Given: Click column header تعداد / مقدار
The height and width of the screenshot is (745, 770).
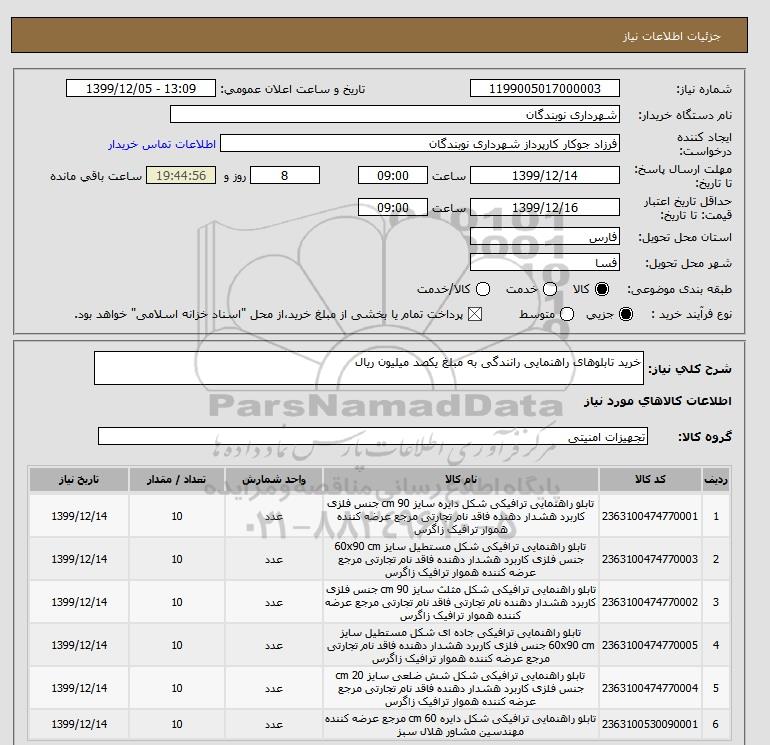Looking at the screenshot, I should [177, 479].
